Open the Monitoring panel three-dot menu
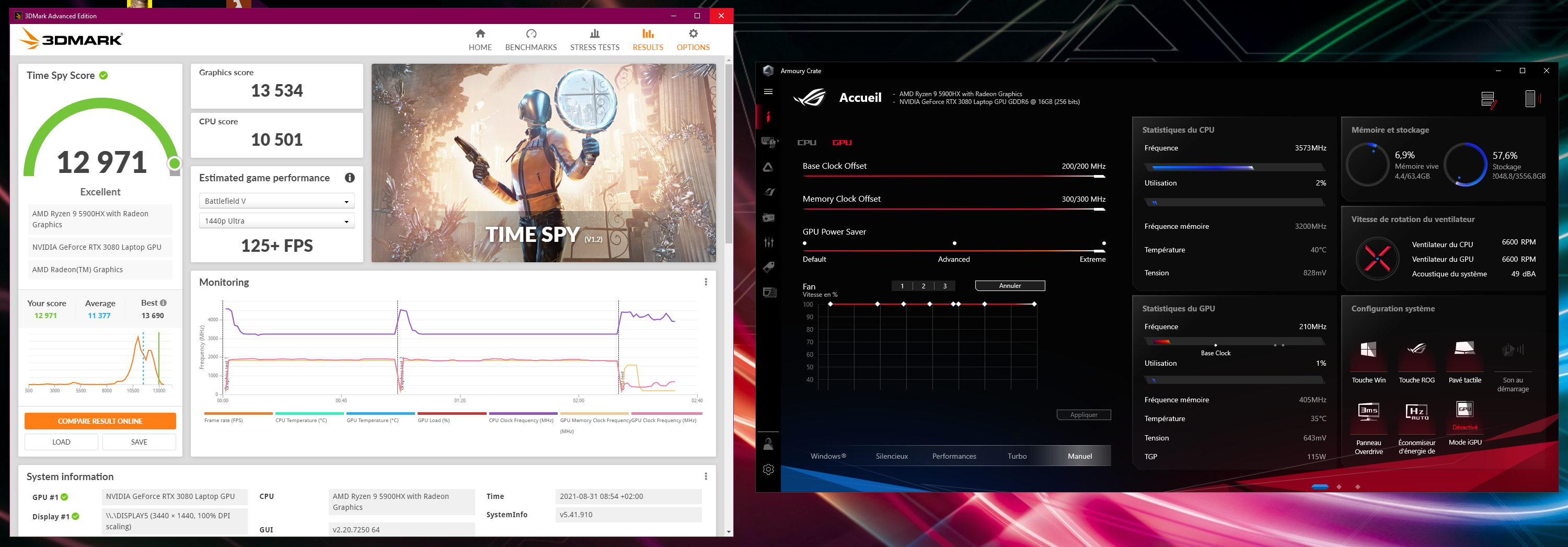The width and height of the screenshot is (1568, 547). [706, 282]
